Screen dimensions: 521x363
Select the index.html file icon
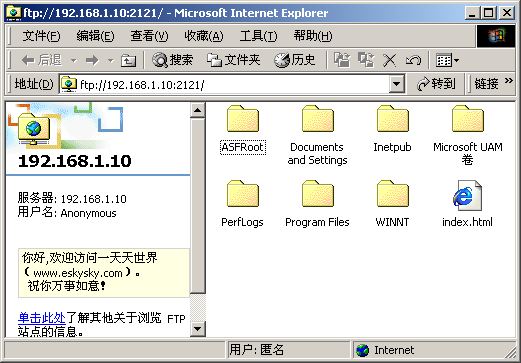467,195
